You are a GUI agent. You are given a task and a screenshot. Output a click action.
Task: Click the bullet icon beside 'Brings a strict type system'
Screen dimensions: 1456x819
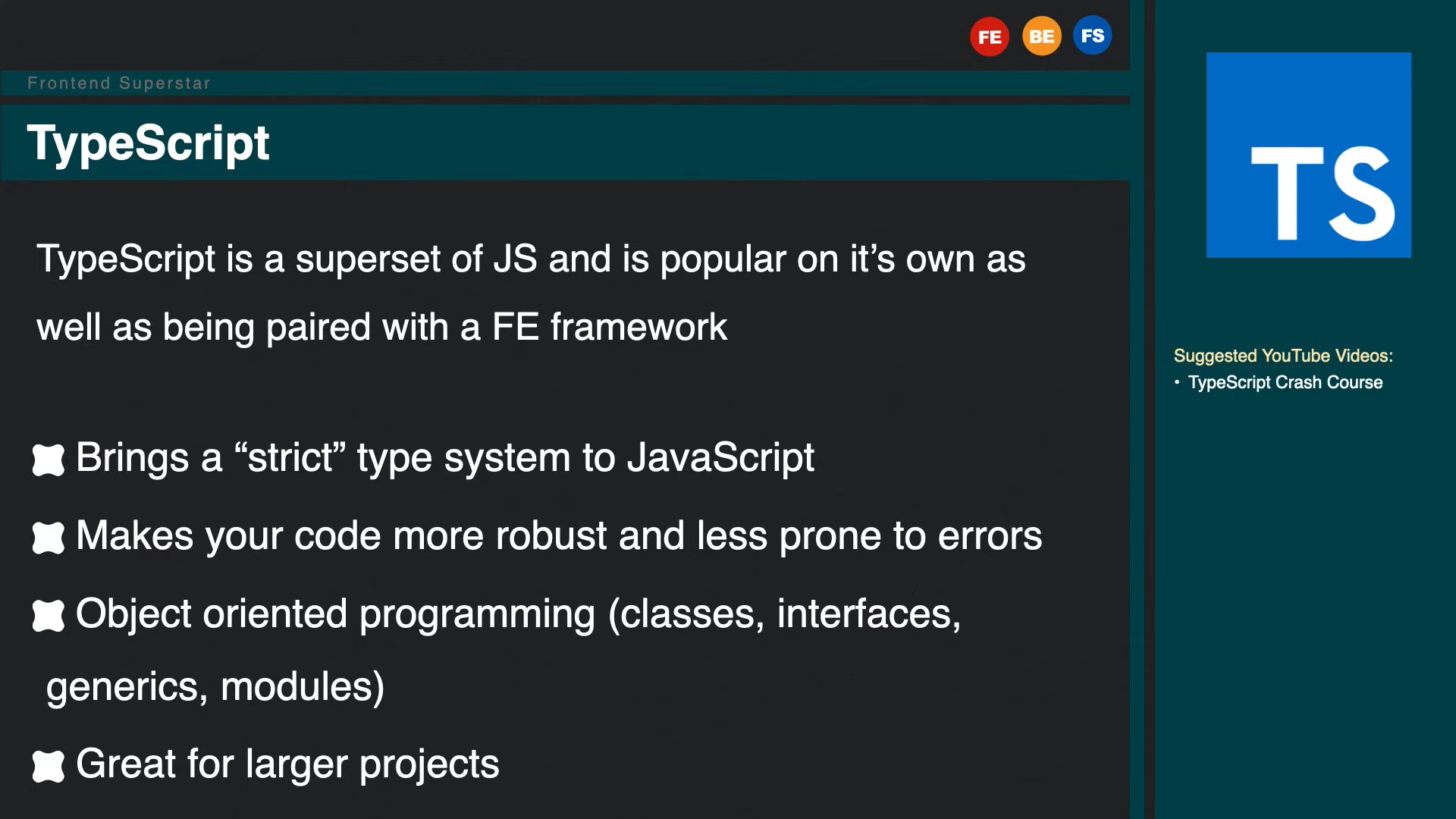pyautogui.click(x=49, y=460)
